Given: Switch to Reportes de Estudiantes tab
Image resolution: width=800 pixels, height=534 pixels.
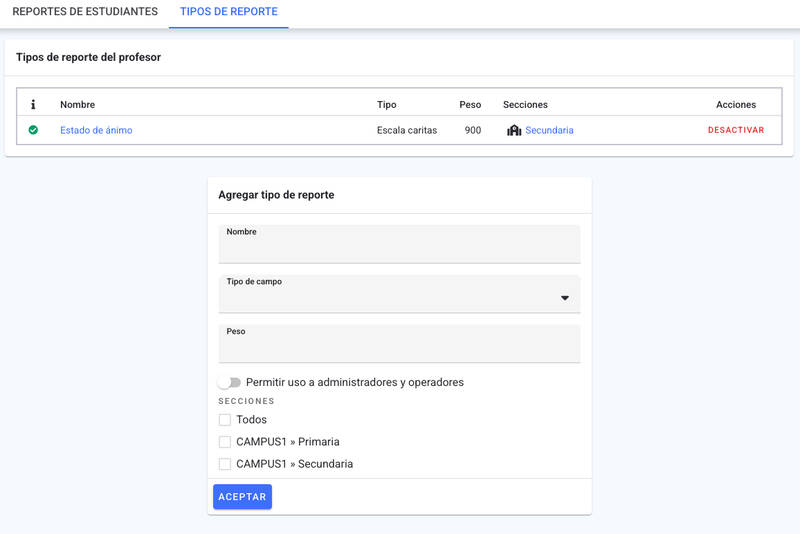Looking at the screenshot, I should coord(85,11).
